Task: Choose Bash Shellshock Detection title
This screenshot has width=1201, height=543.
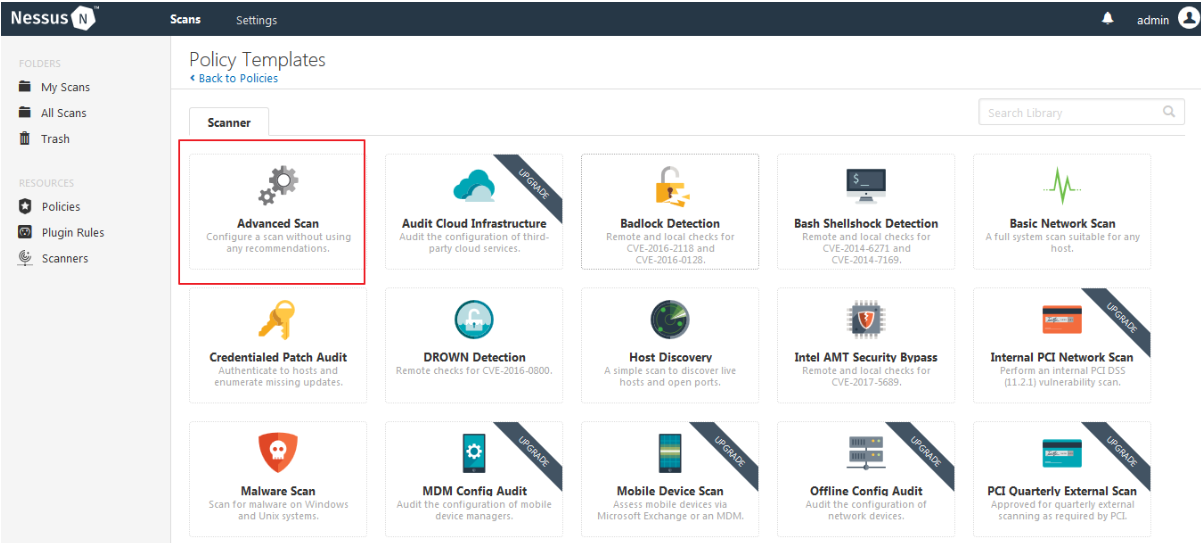Action: tap(866, 224)
